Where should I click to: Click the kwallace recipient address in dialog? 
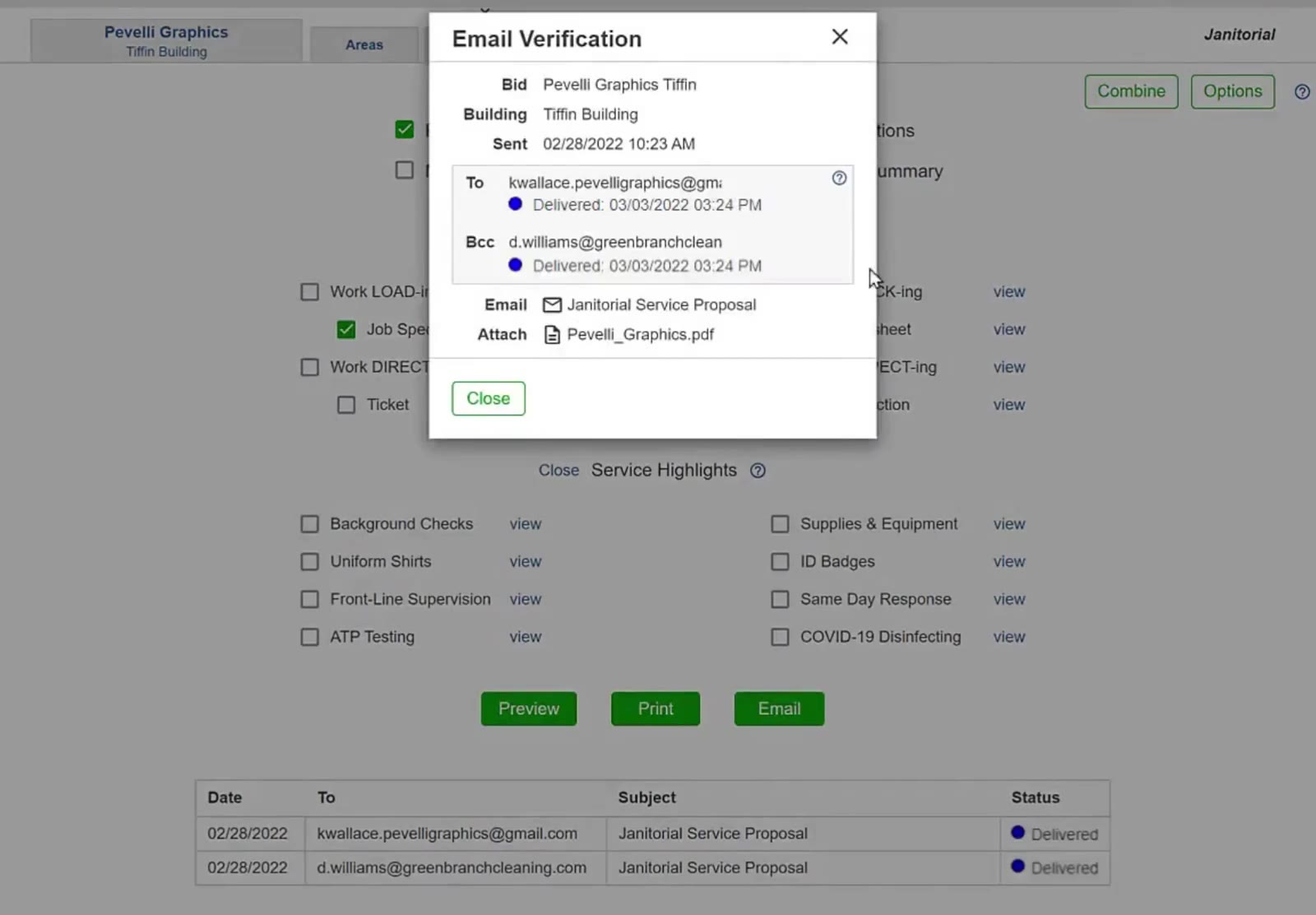[x=615, y=183]
